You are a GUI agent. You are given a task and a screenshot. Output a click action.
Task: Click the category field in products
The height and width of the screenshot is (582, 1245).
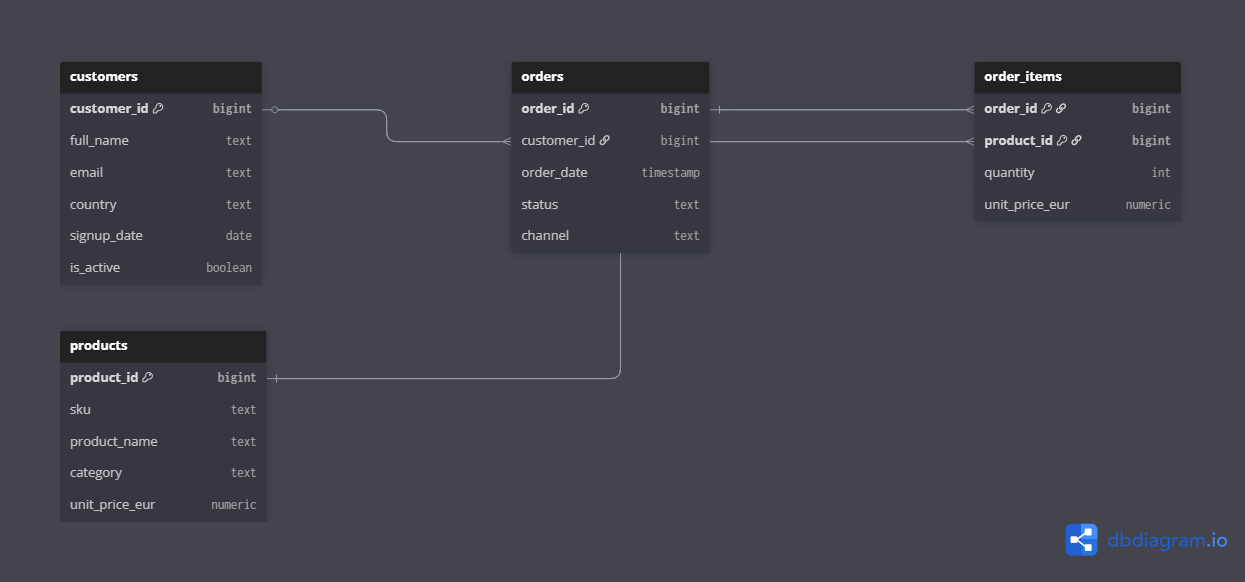point(163,473)
